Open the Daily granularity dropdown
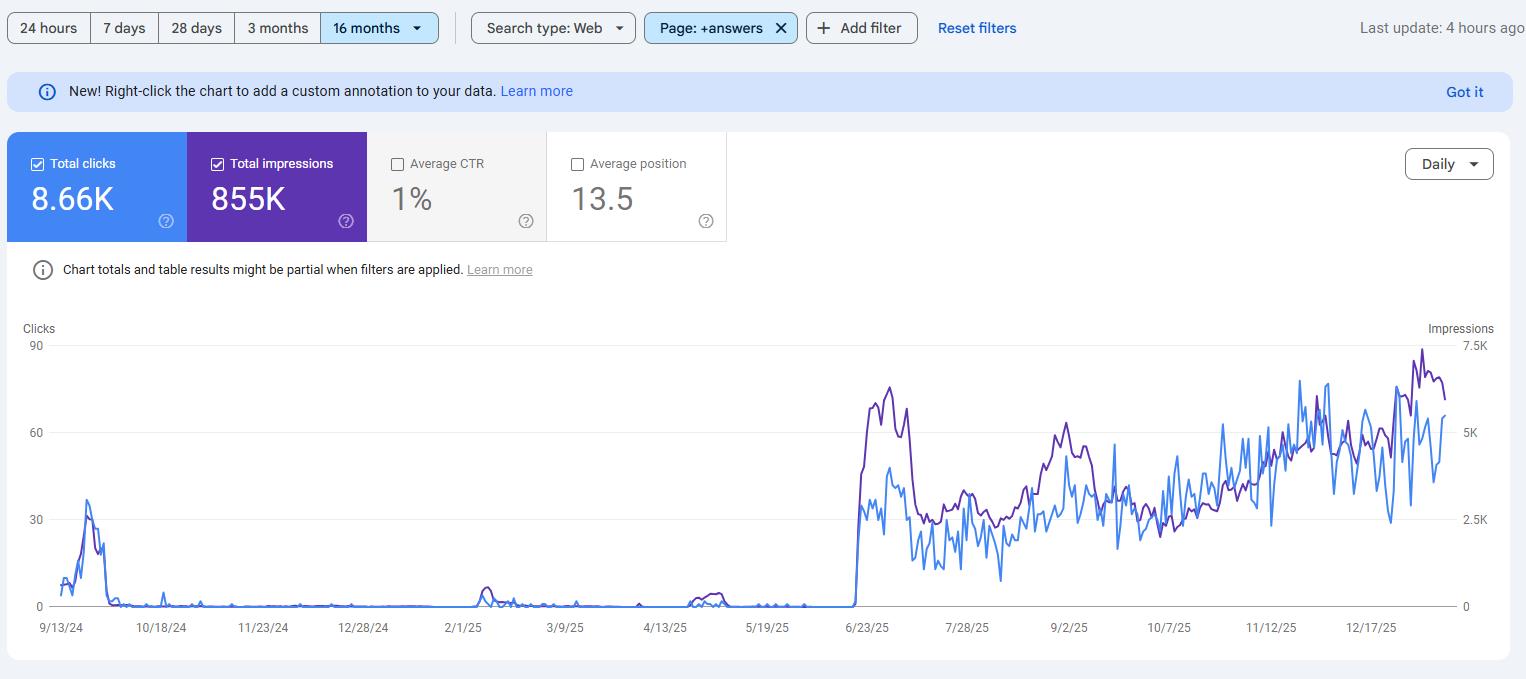Screen dimensions: 1526x679 (1449, 164)
